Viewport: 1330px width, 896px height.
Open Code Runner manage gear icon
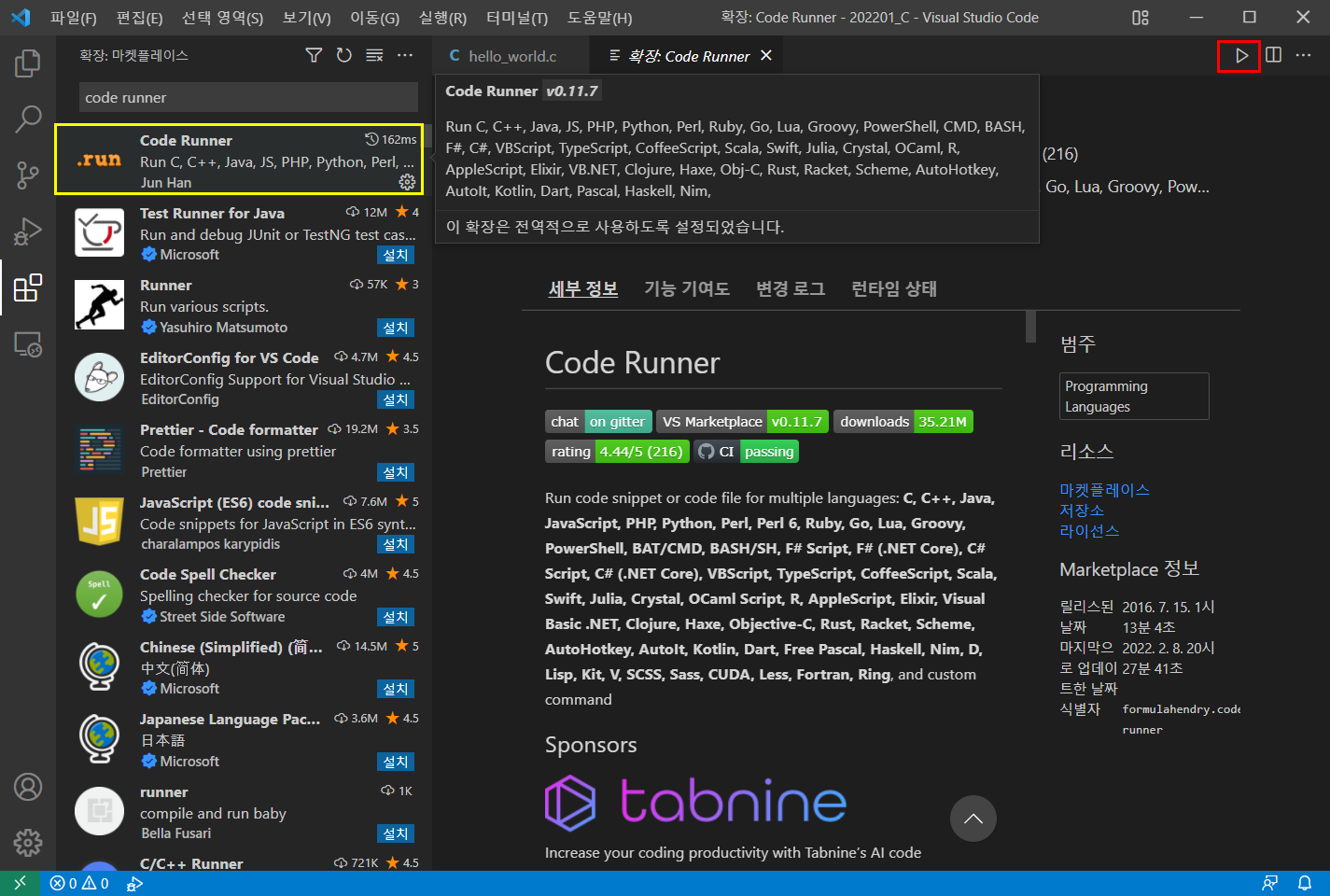[x=407, y=181]
